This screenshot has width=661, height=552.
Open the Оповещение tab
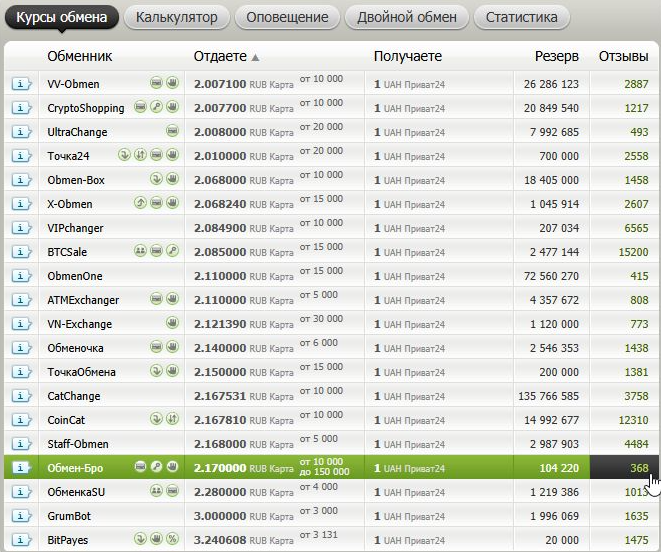[287, 17]
